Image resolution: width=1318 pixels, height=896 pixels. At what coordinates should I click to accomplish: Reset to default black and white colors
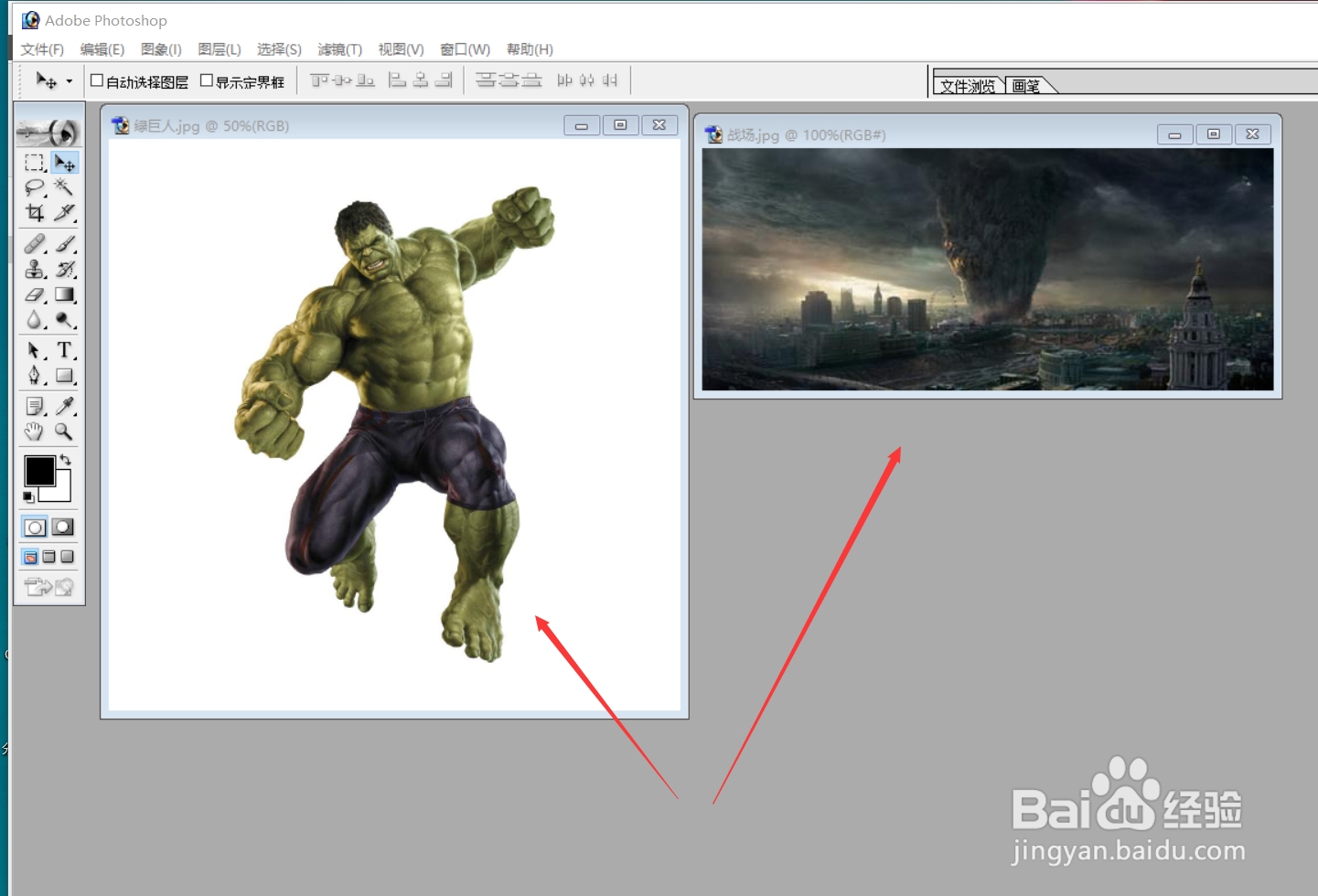[x=28, y=496]
